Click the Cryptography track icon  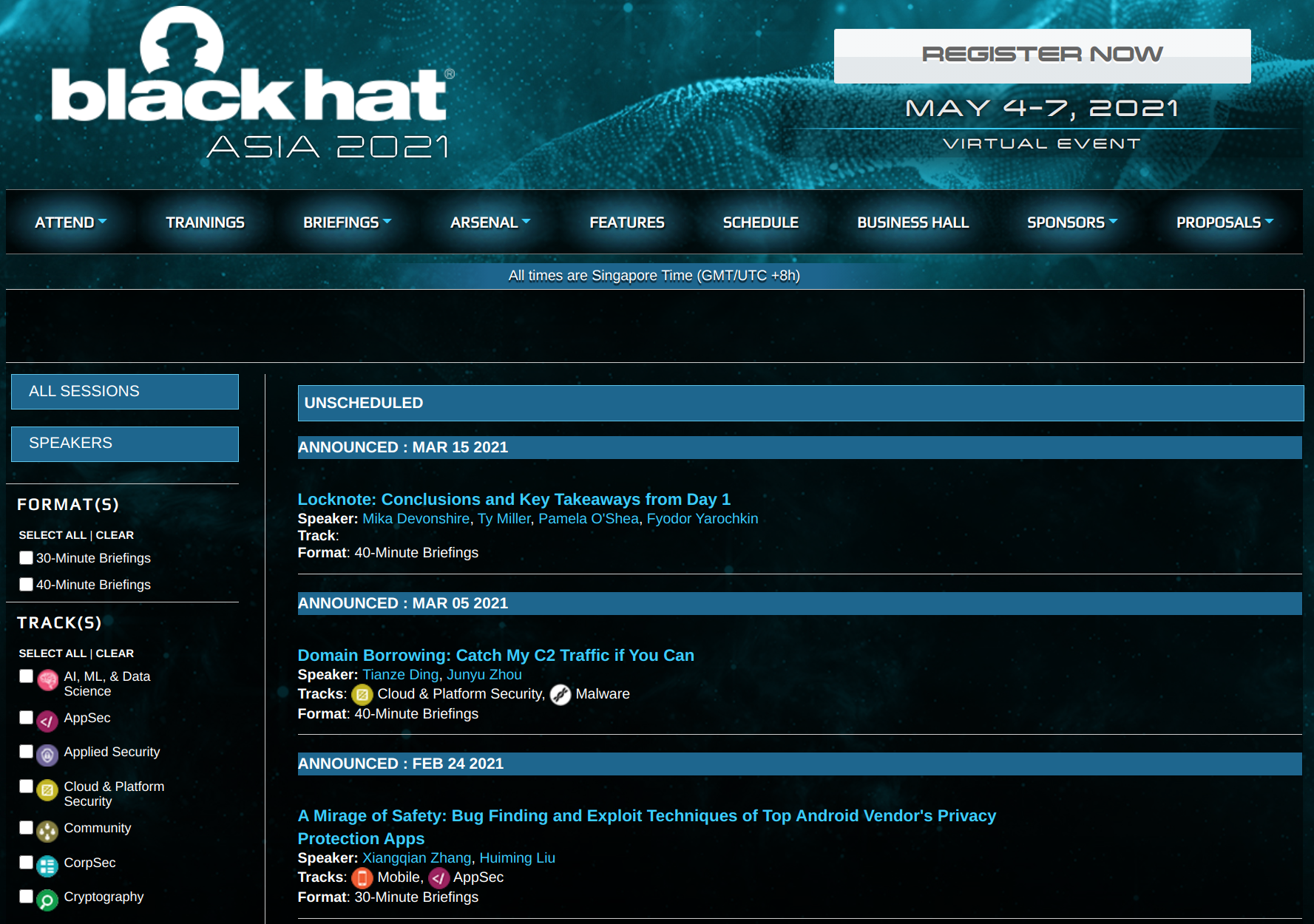[x=47, y=900]
